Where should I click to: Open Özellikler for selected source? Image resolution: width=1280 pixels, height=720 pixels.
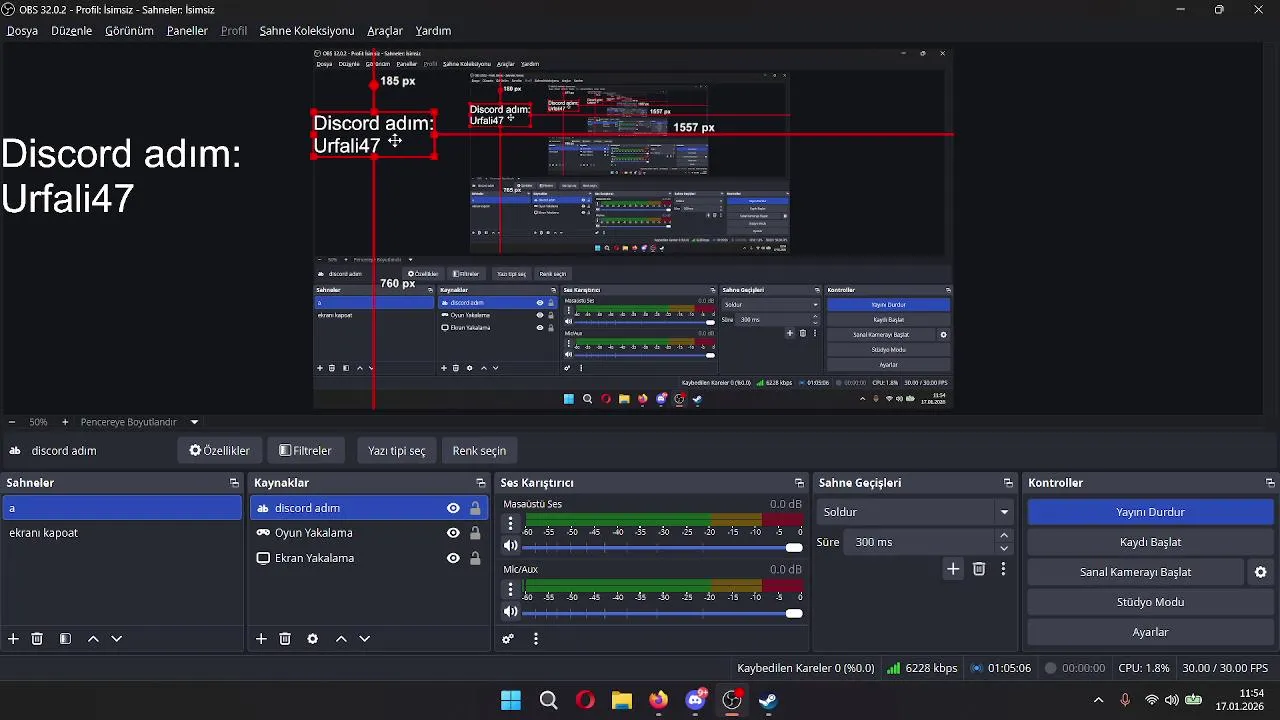coord(220,451)
